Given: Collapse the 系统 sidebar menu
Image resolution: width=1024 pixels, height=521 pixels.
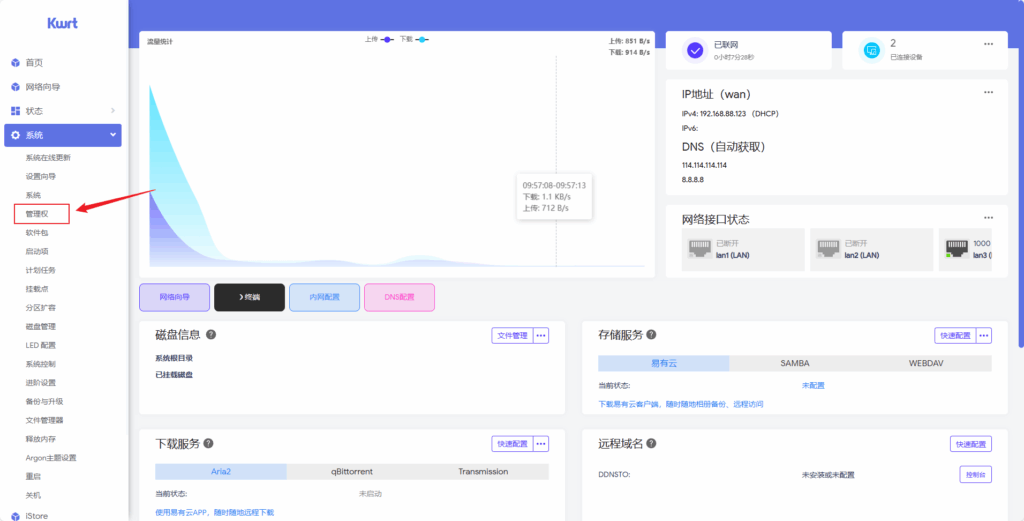Looking at the screenshot, I should click(x=113, y=135).
